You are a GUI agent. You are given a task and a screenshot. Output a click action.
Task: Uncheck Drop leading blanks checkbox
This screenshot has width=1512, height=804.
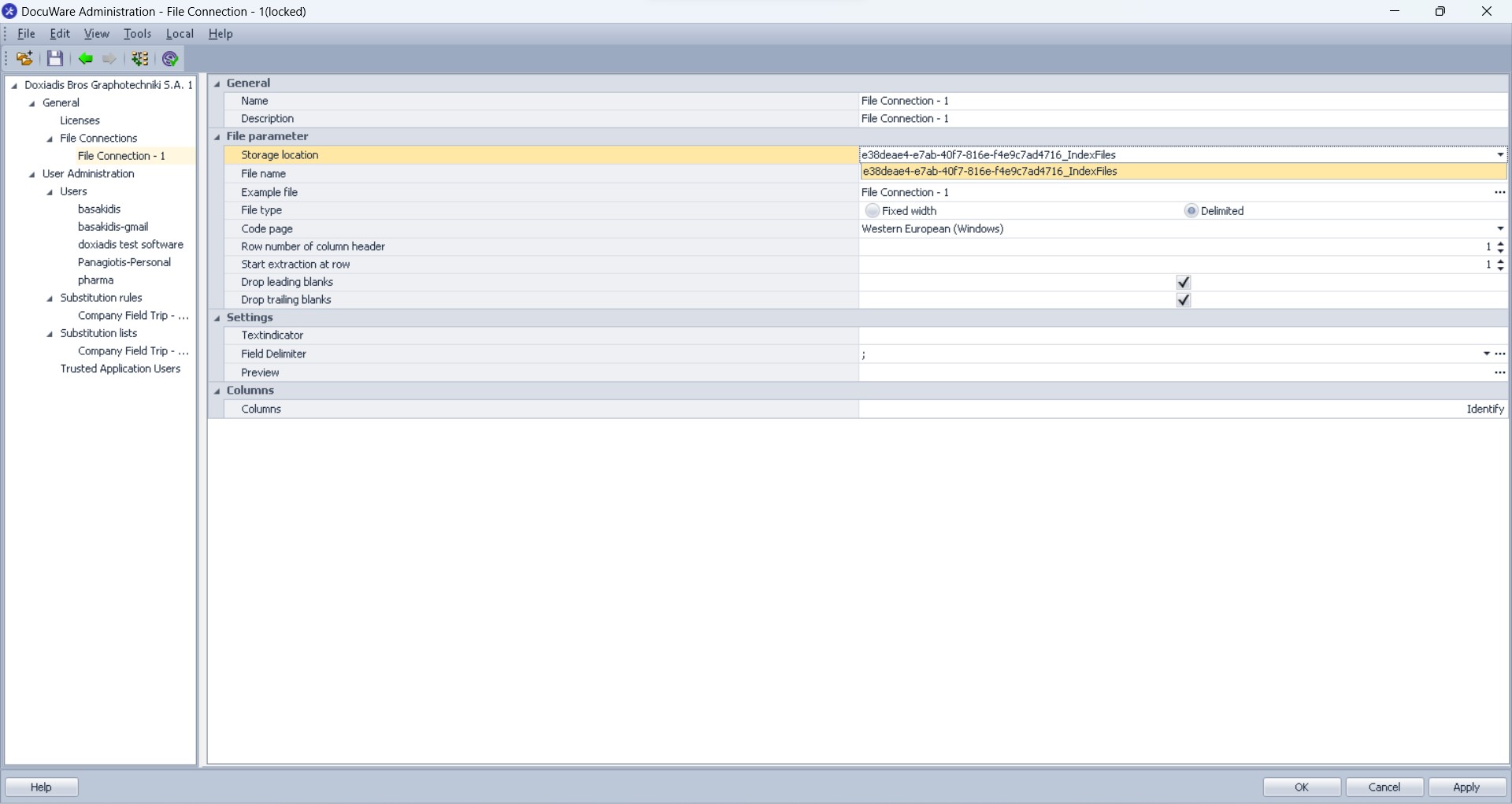[x=1183, y=282]
